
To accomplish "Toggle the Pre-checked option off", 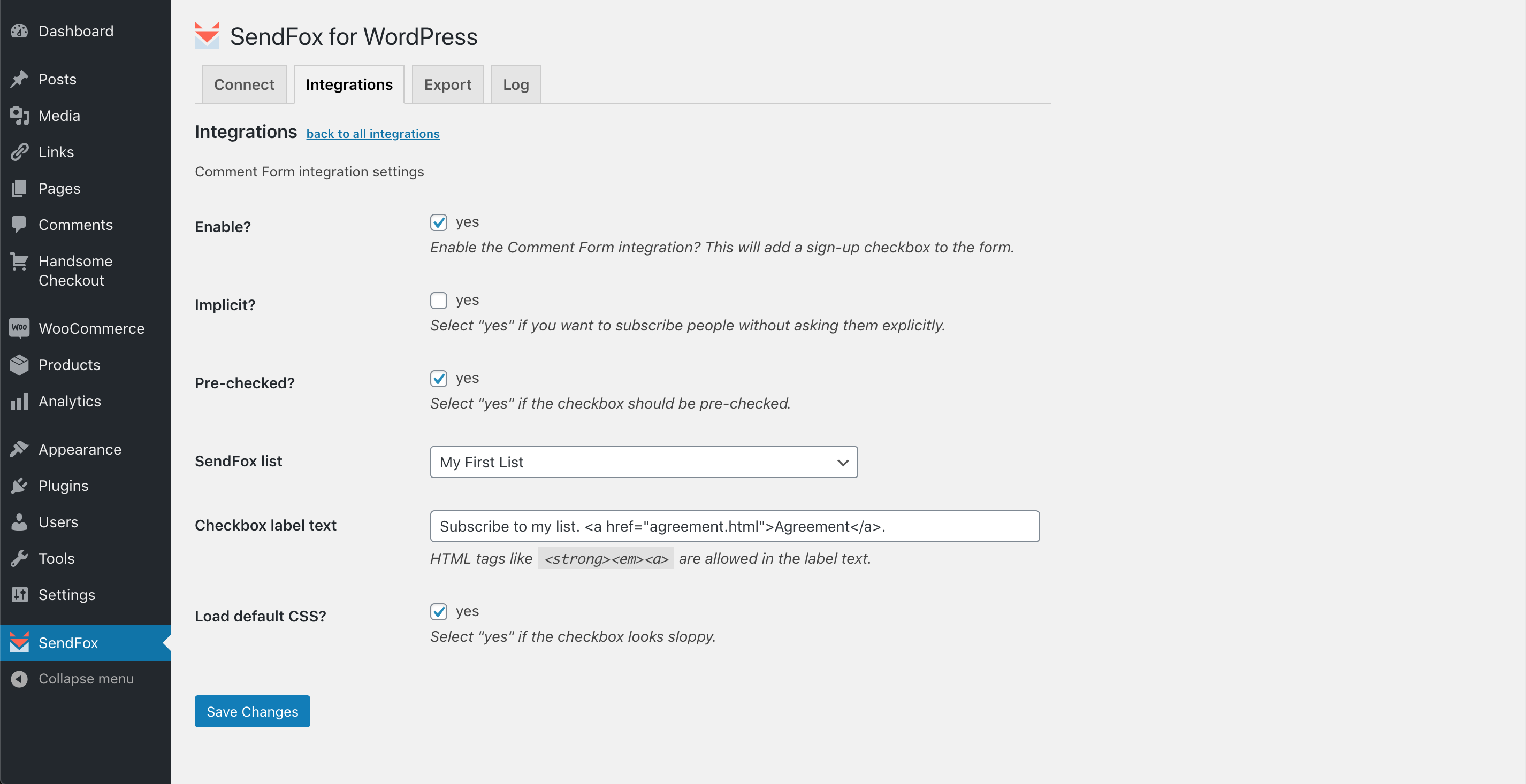I will [437, 377].
